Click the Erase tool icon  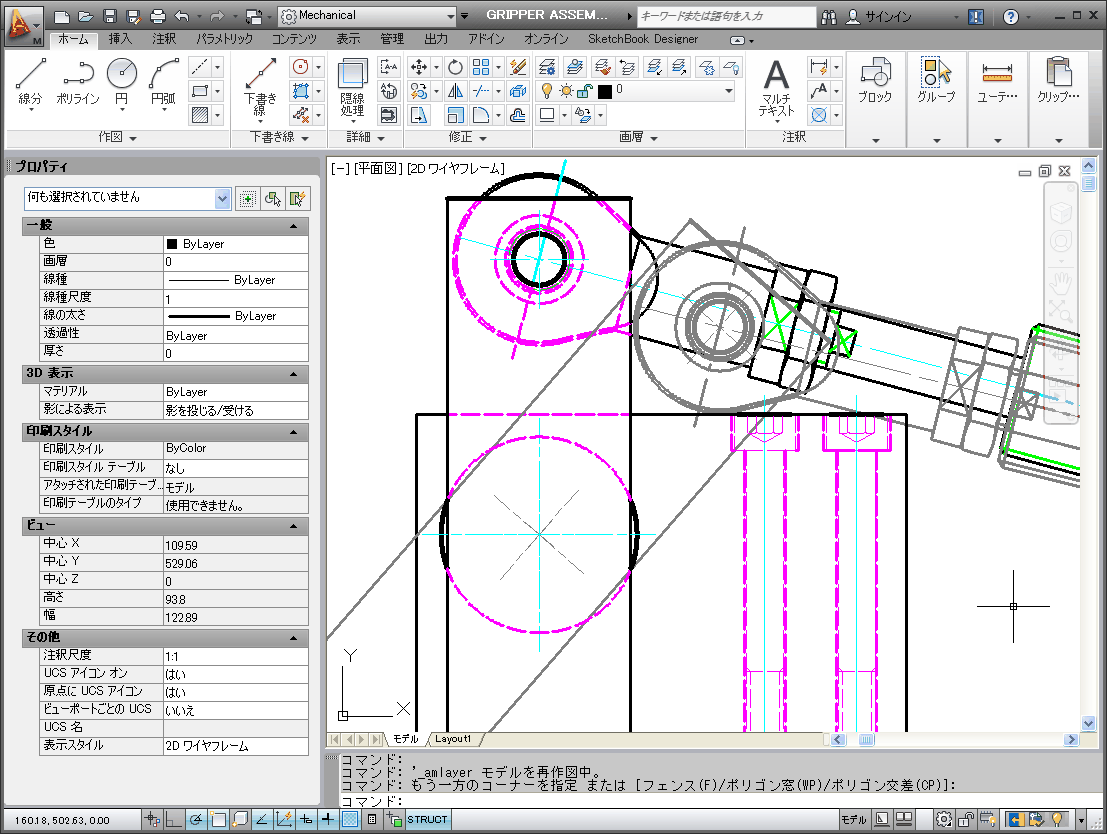[518, 67]
